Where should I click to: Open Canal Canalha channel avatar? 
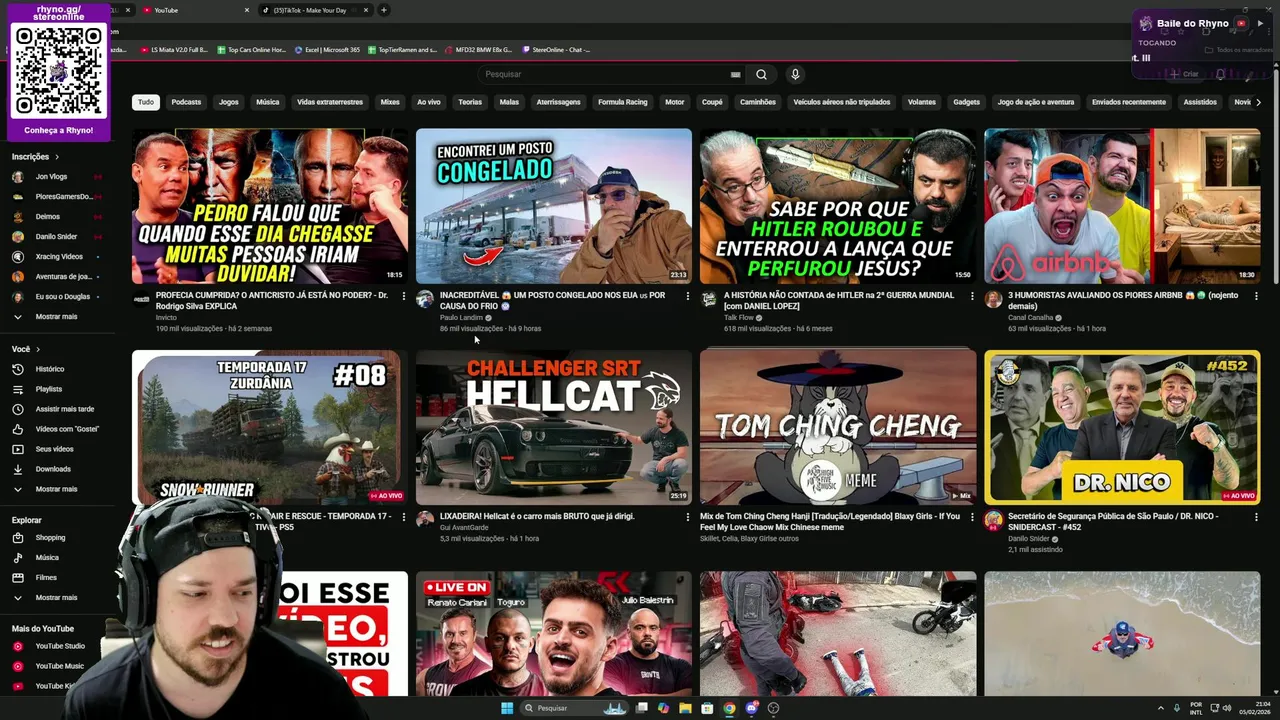pyautogui.click(x=993, y=299)
